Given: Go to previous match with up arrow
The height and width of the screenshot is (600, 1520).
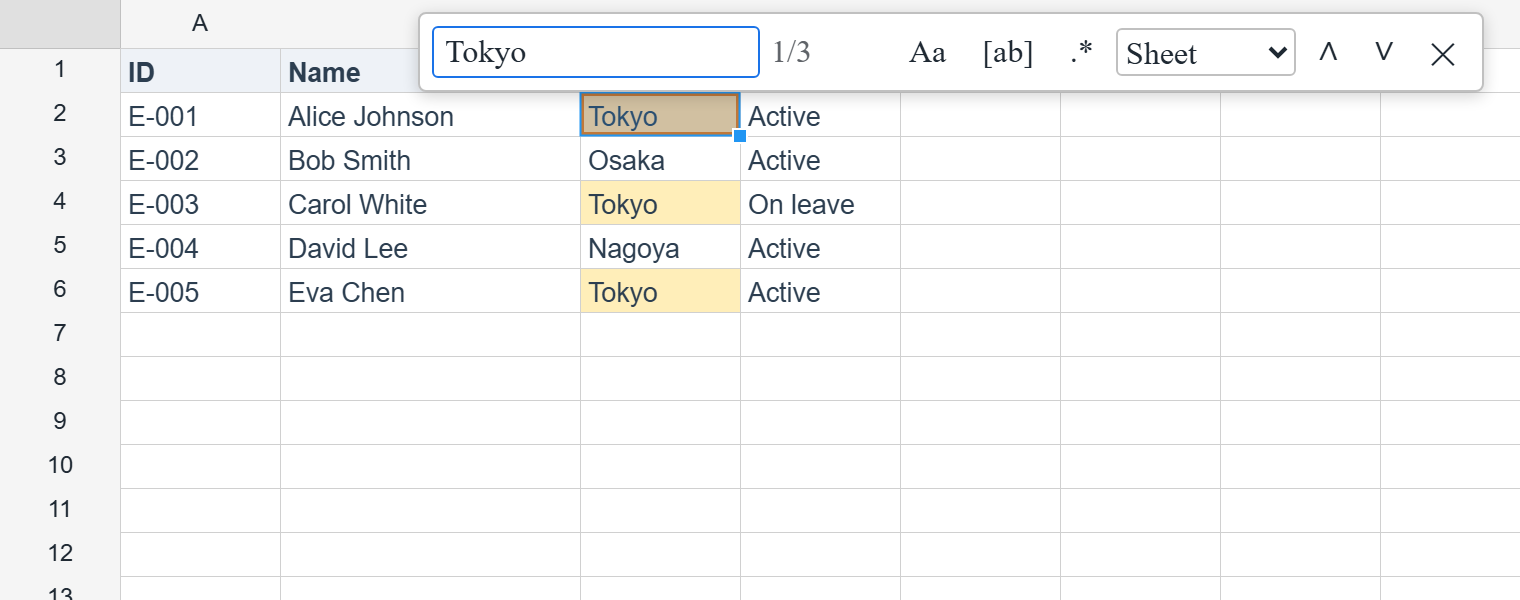Looking at the screenshot, I should point(1328,52).
